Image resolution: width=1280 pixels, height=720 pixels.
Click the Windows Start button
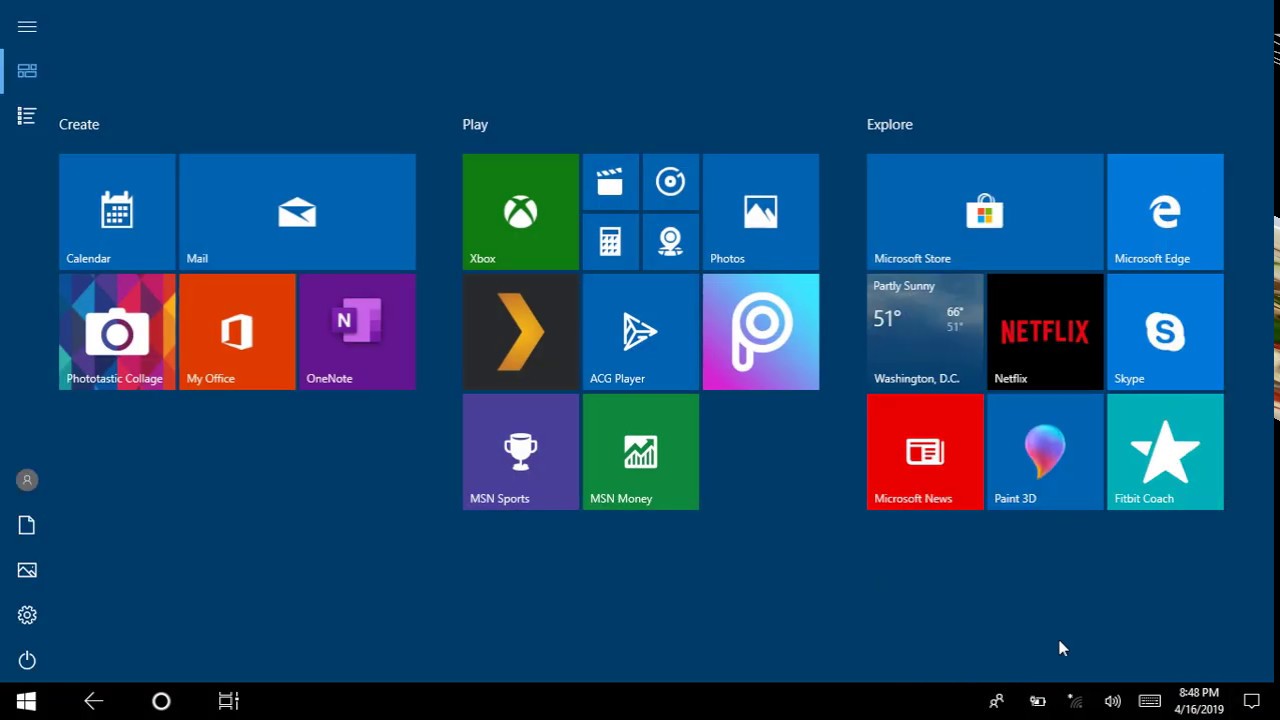coord(26,701)
